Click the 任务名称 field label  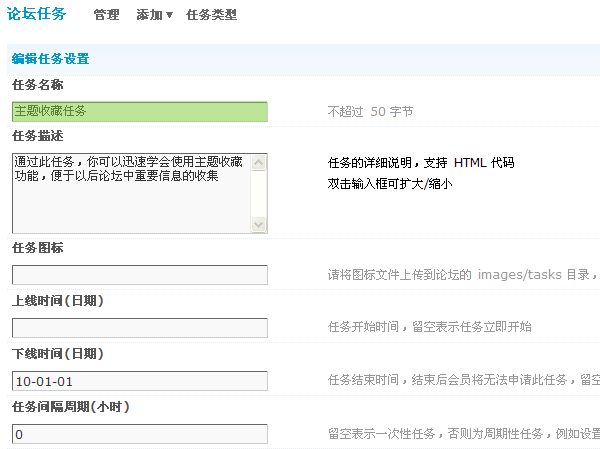click(37, 85)
